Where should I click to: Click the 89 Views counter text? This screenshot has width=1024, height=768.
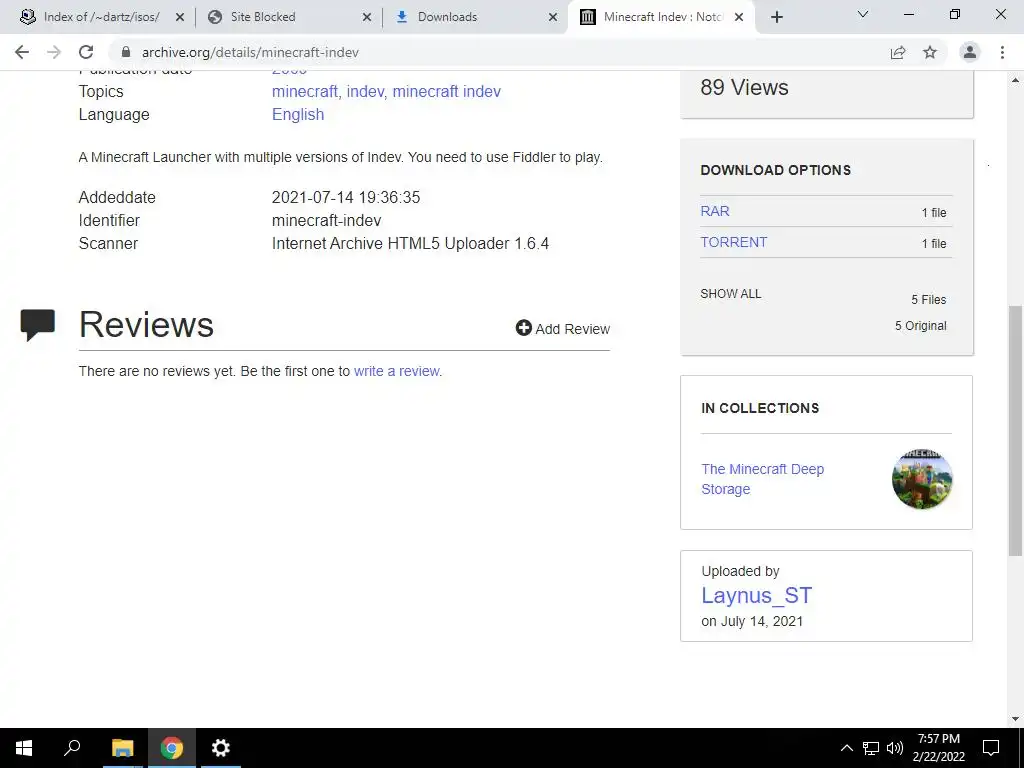click(x=744, y=88)
